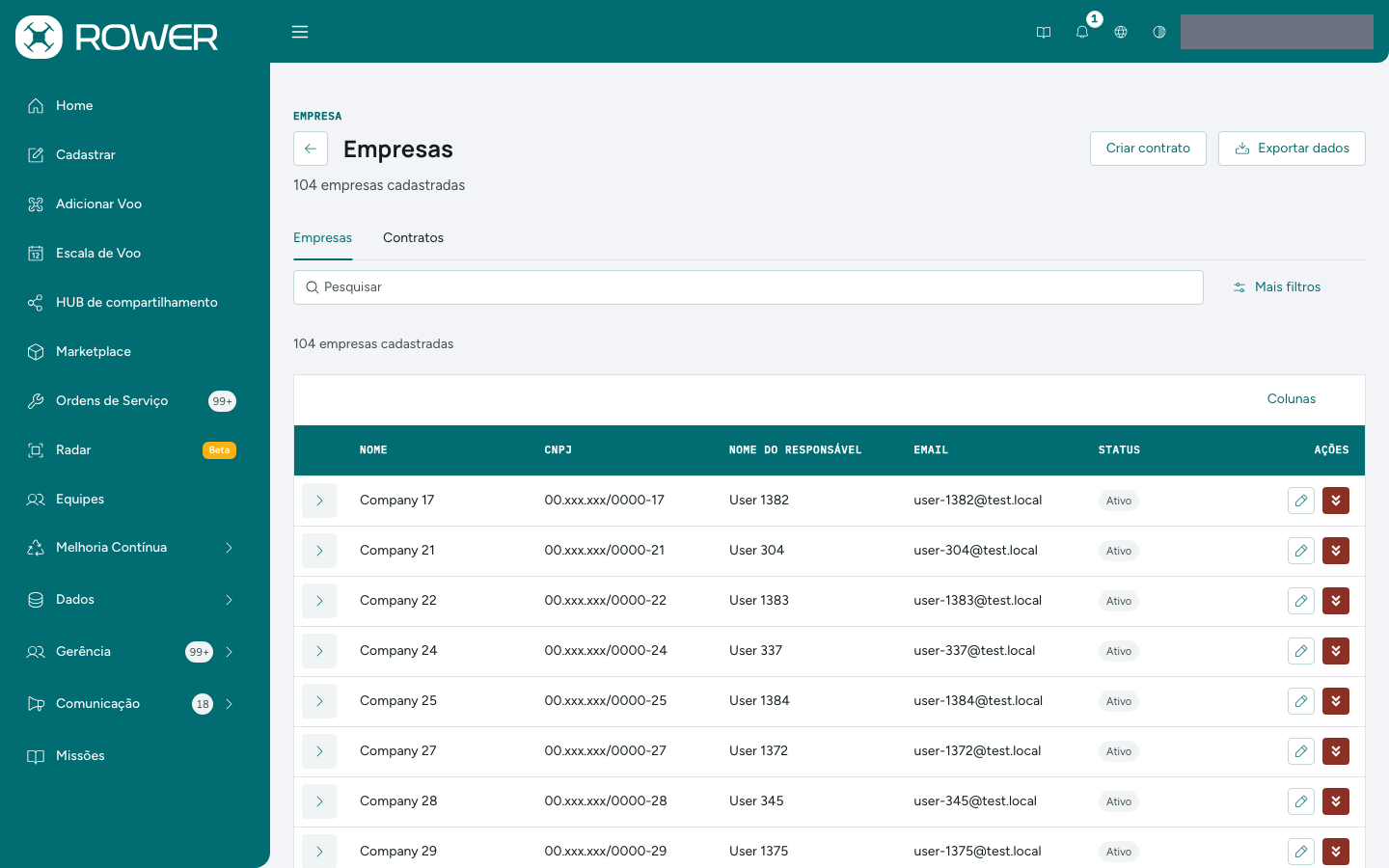
Task: Edit Company 17 with the pencil icon
Action: click(1301, 501)
